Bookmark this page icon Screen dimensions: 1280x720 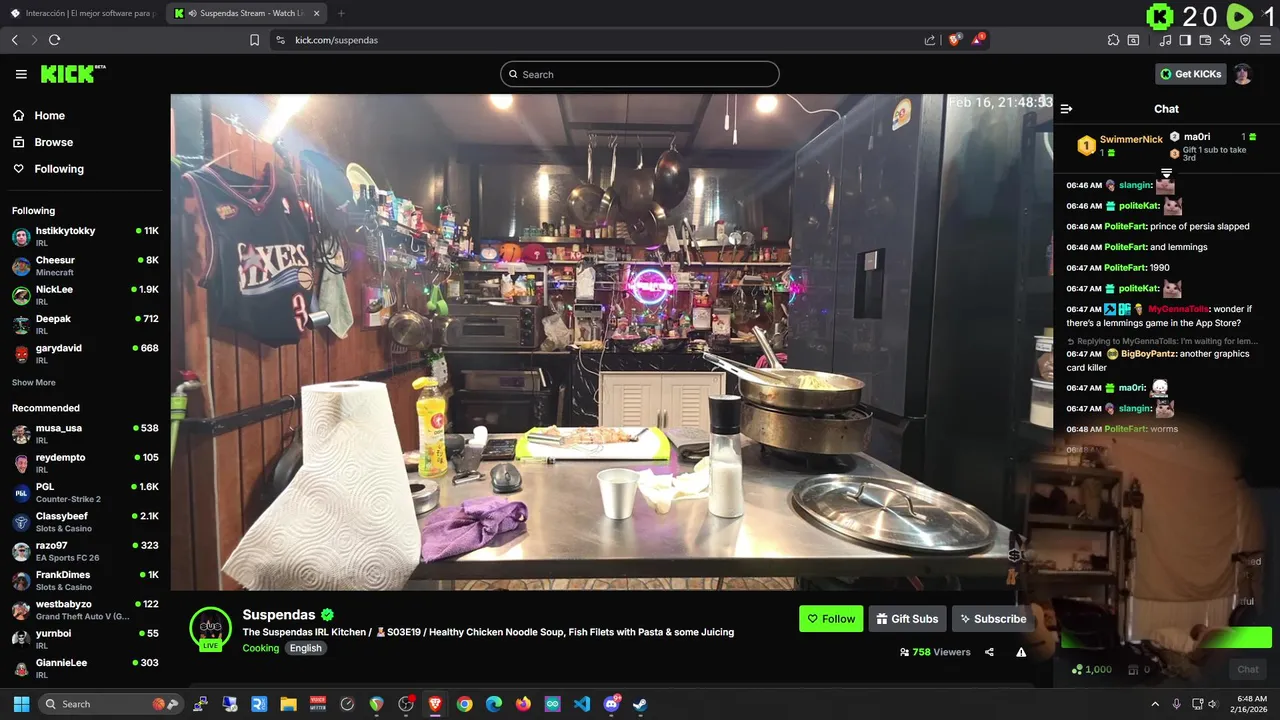coord(254,40)
